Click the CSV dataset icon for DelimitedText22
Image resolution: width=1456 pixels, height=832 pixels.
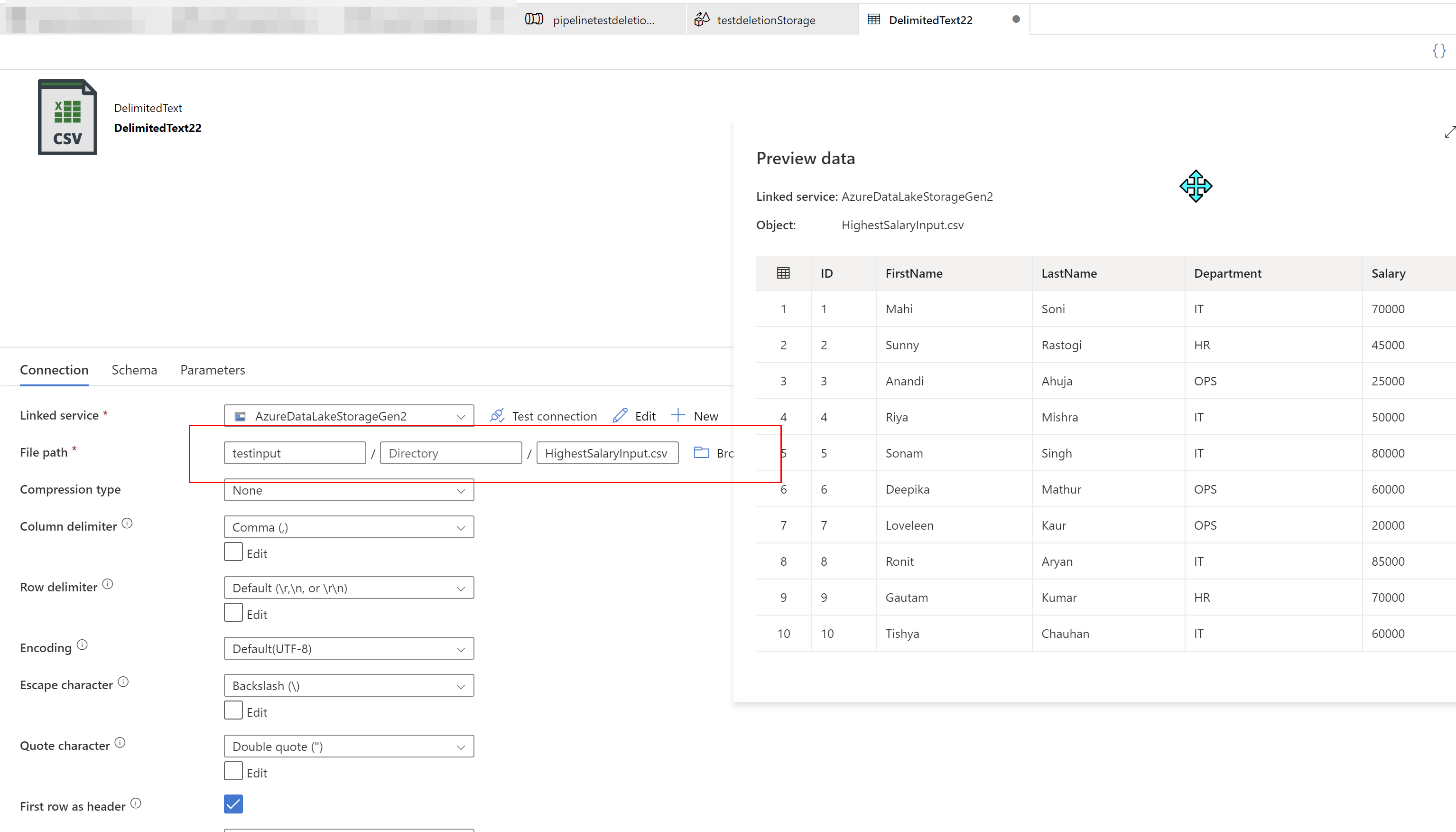[x=67, y=117]
